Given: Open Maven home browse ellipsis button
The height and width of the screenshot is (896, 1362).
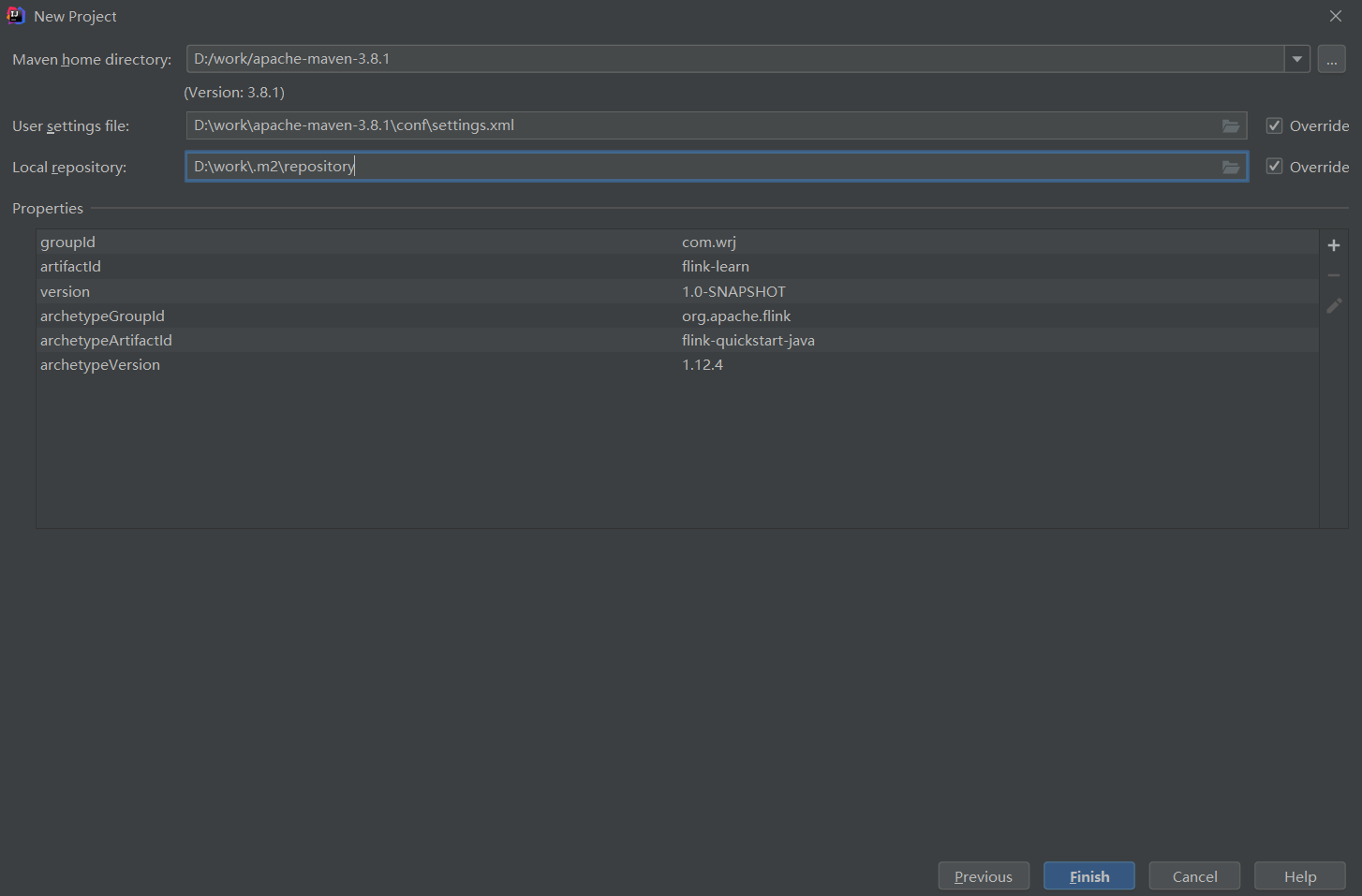Looking at the screenshot, I should (1332, 59).
